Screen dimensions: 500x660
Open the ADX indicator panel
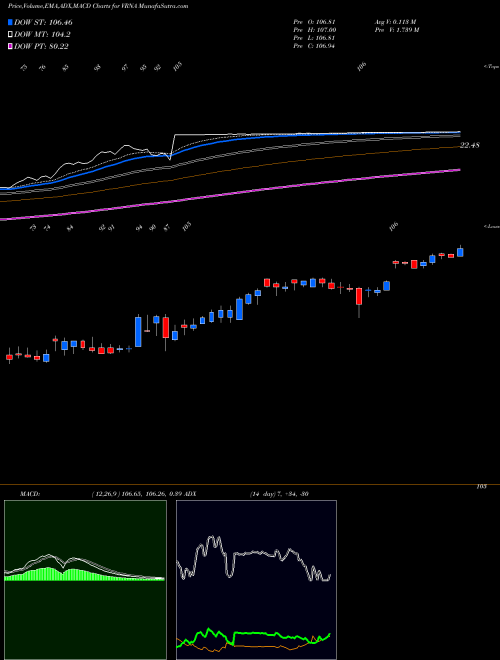(x=256, y=580)
